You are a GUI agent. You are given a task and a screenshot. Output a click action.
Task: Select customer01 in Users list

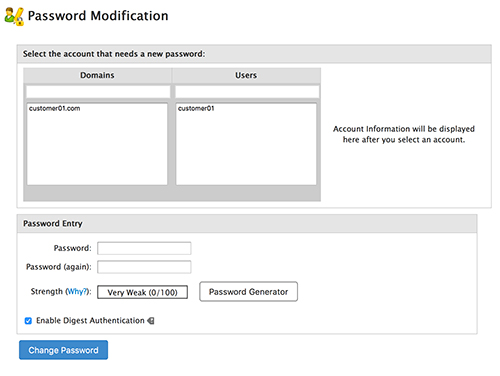tap(196, 108)
